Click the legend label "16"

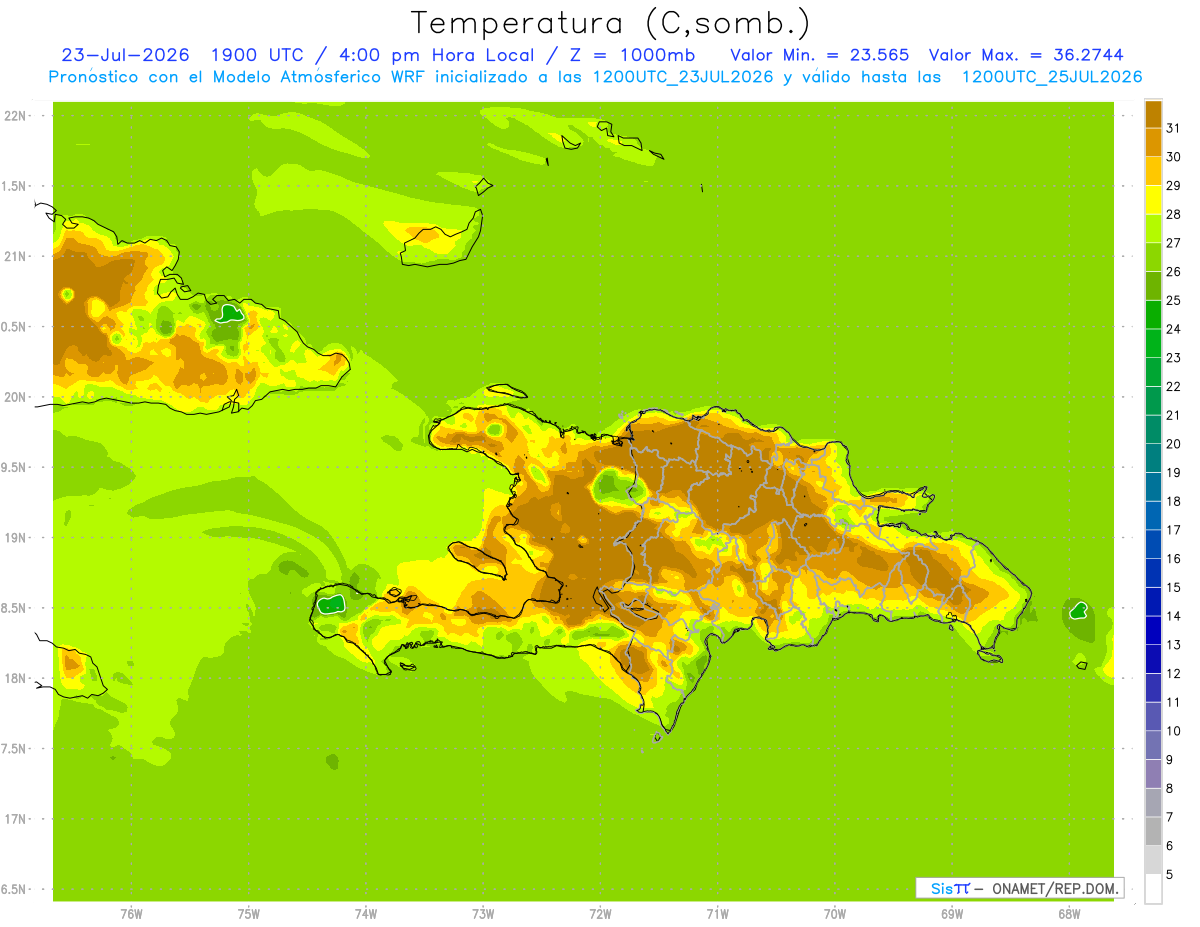pos(1174,558)
